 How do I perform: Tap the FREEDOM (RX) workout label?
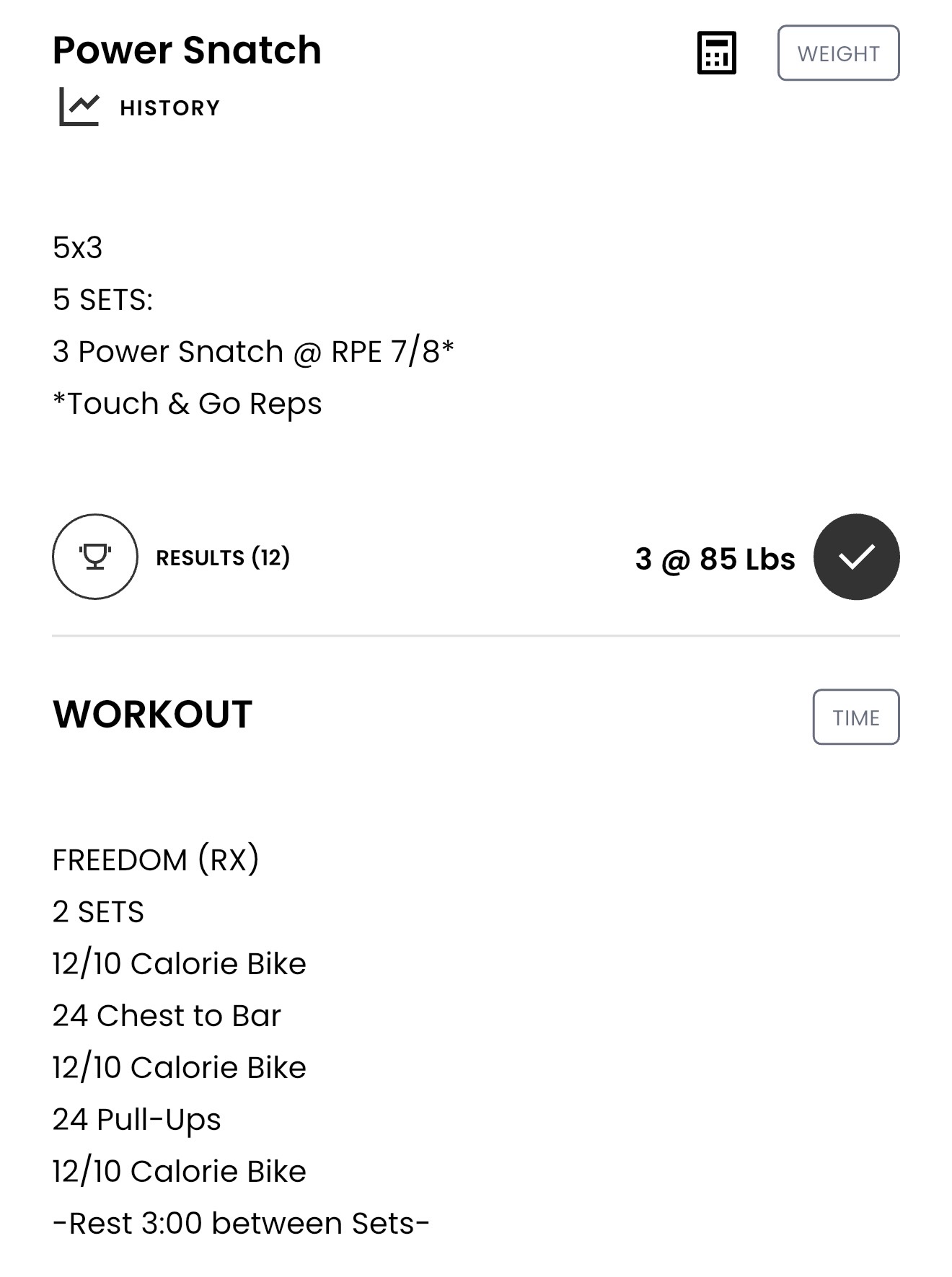(x=156, y=860)
